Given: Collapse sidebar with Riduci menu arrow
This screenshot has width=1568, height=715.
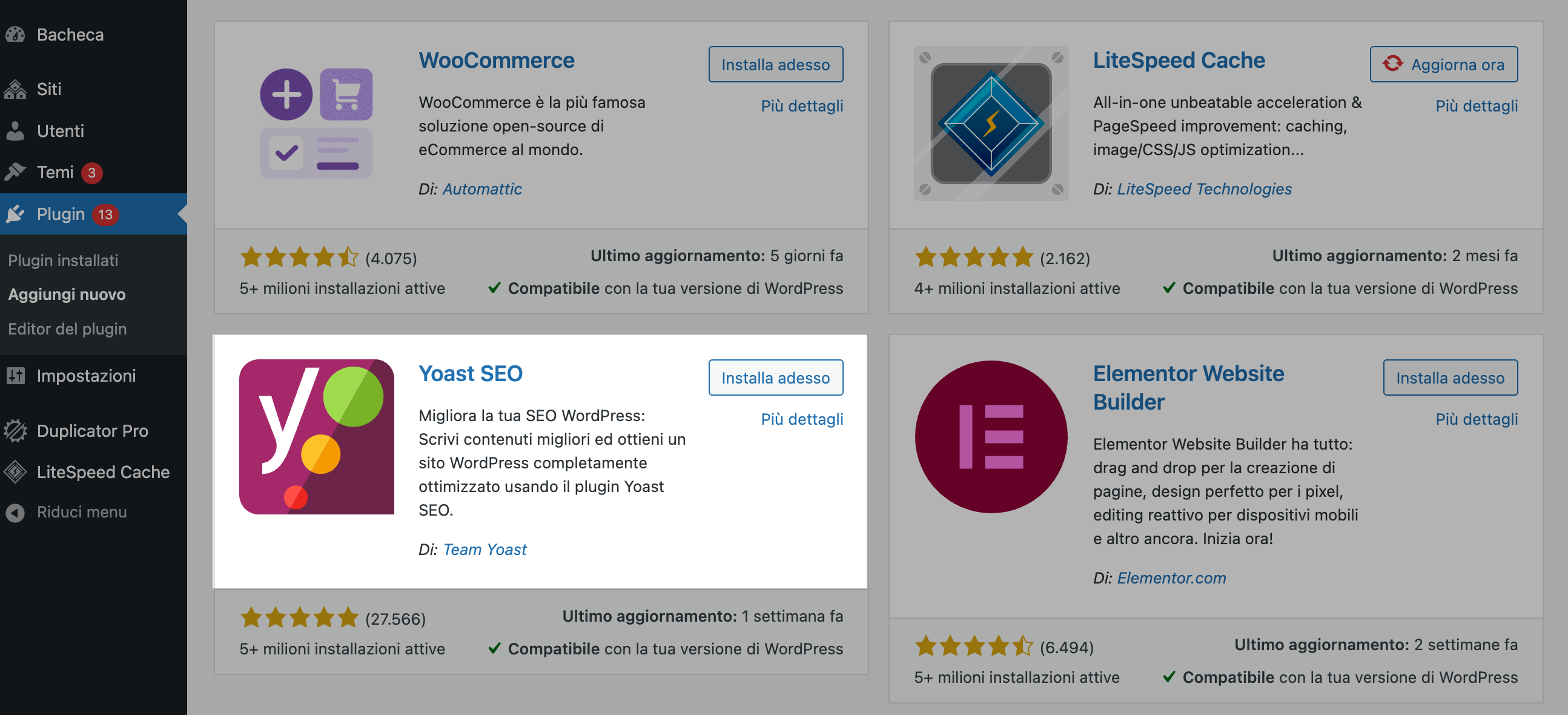Looking at the screenshot, I should tap(15, 512).
